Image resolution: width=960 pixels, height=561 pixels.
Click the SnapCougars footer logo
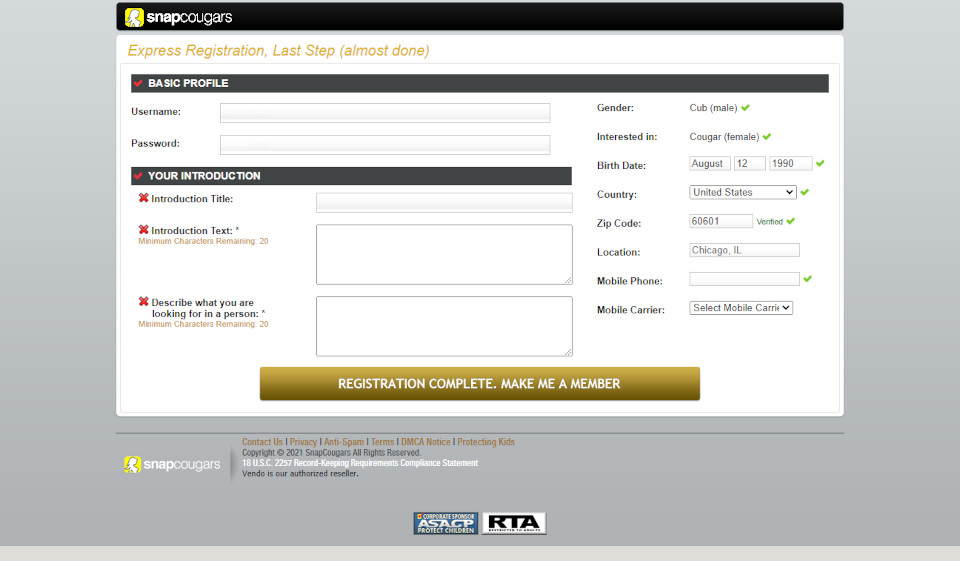pyautogui.click(x=172, y=465)
